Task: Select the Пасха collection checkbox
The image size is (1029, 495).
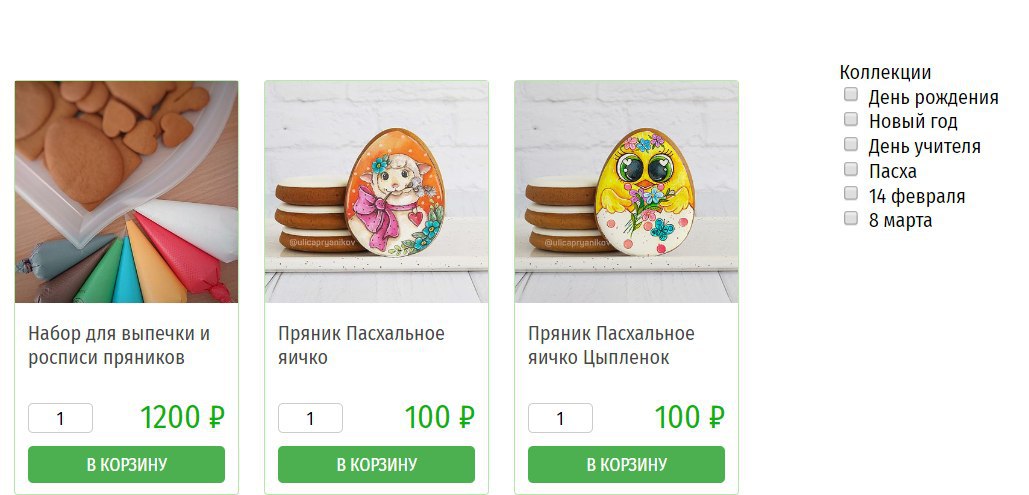Action: [x=850, y=169]
